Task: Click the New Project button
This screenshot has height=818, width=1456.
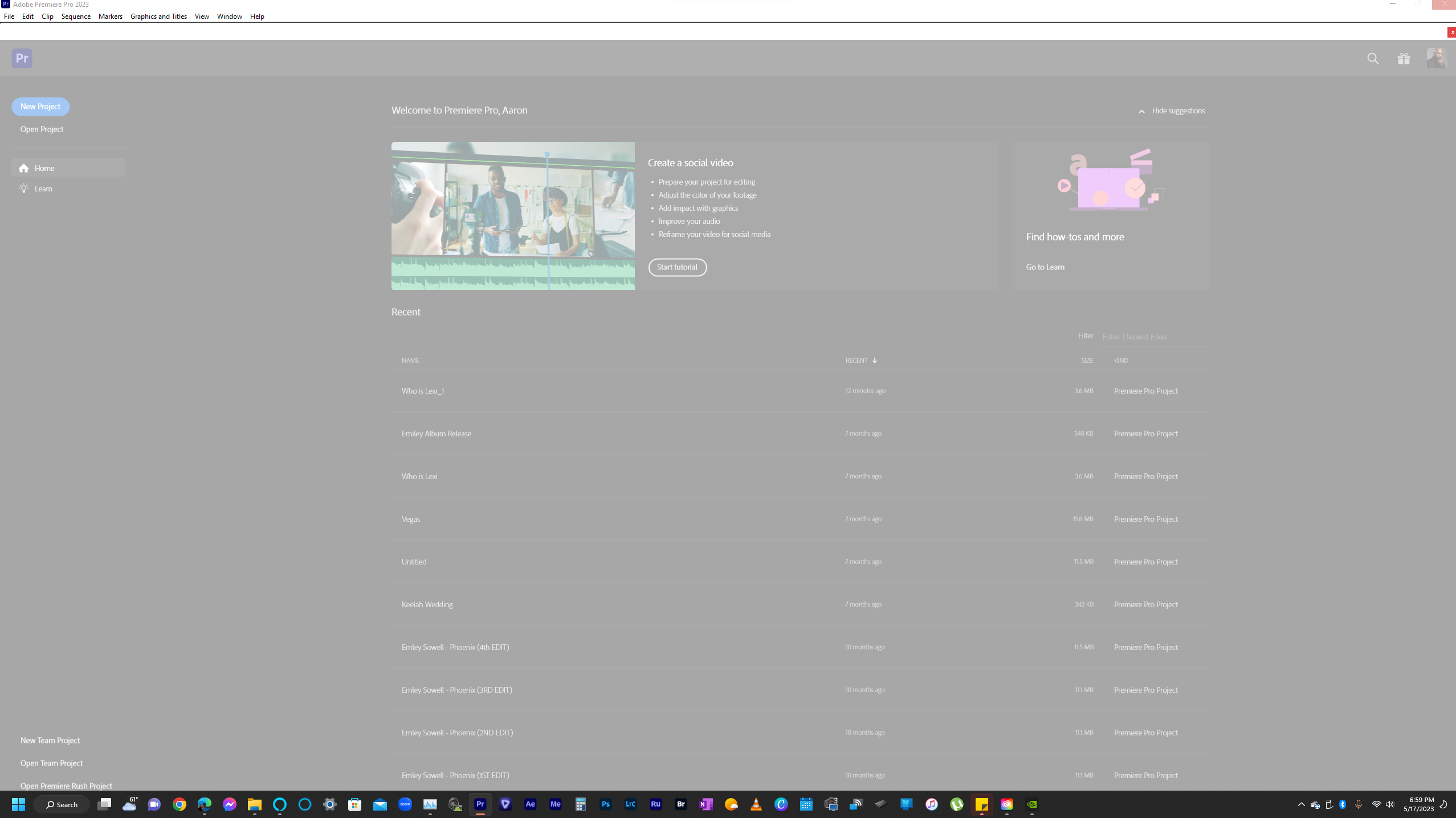Action: pos(40,107)
